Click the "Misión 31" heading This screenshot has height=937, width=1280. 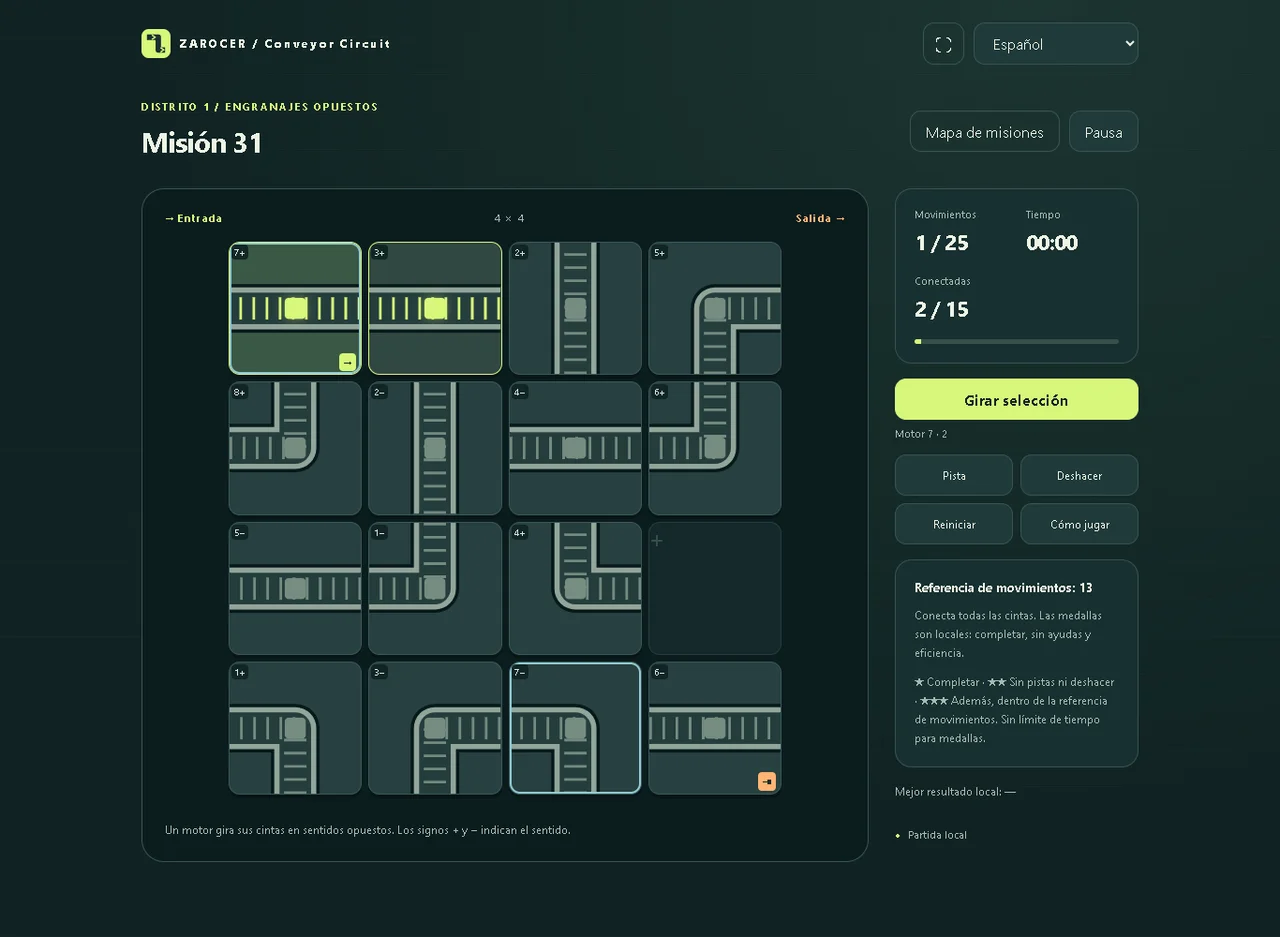(x=202, y=143)
